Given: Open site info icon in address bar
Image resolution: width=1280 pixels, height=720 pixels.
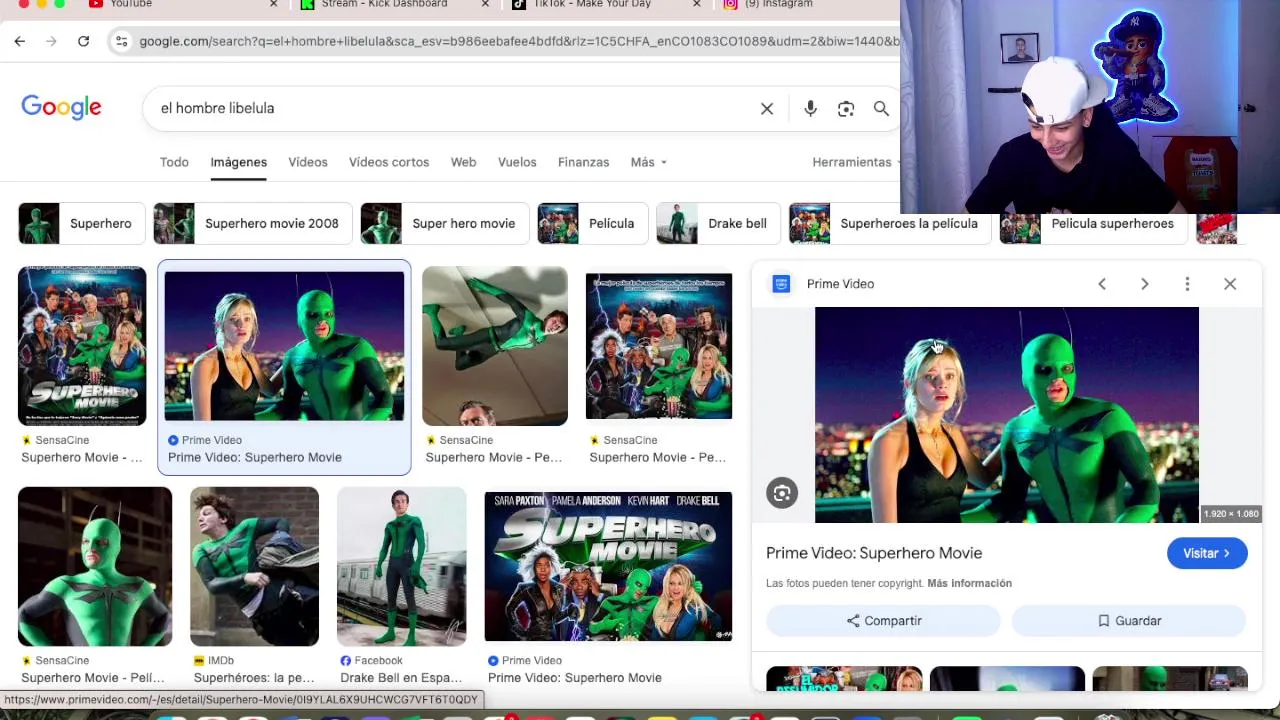Looking at the screenshot, I should pyautogui.click(x=121, y=41).
